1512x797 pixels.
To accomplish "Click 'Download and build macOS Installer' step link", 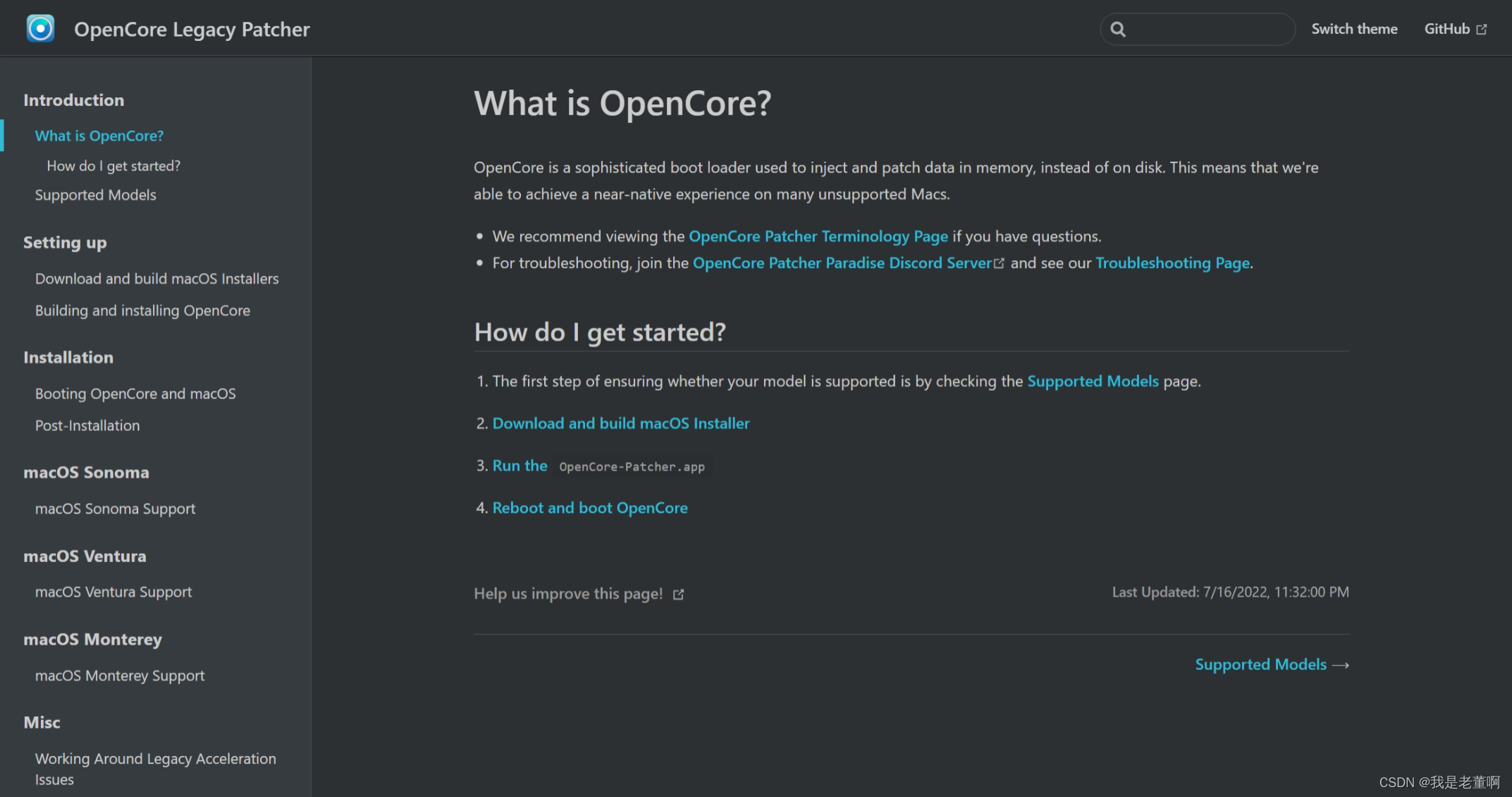I will (621, 423).
